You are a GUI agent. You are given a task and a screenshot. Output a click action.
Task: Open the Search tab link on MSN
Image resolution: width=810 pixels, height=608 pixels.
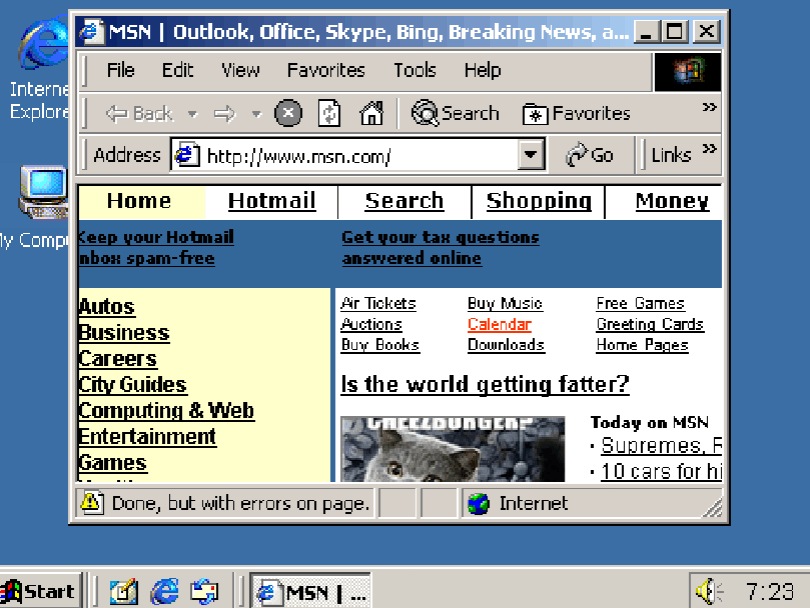tap(404, 201)
